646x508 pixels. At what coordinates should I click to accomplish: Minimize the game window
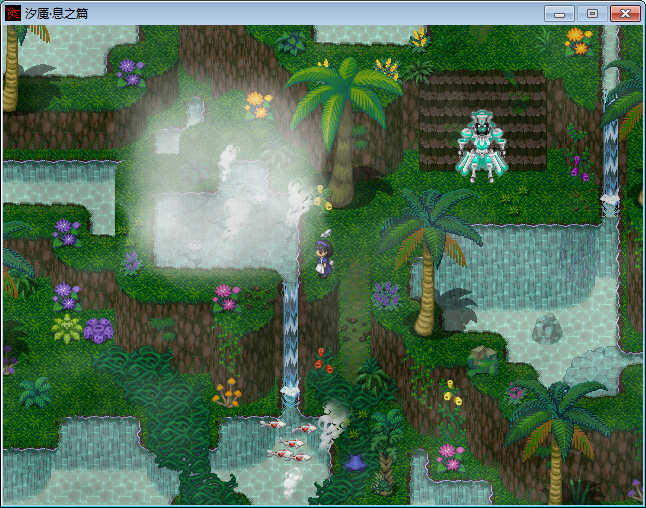point(559,13)
